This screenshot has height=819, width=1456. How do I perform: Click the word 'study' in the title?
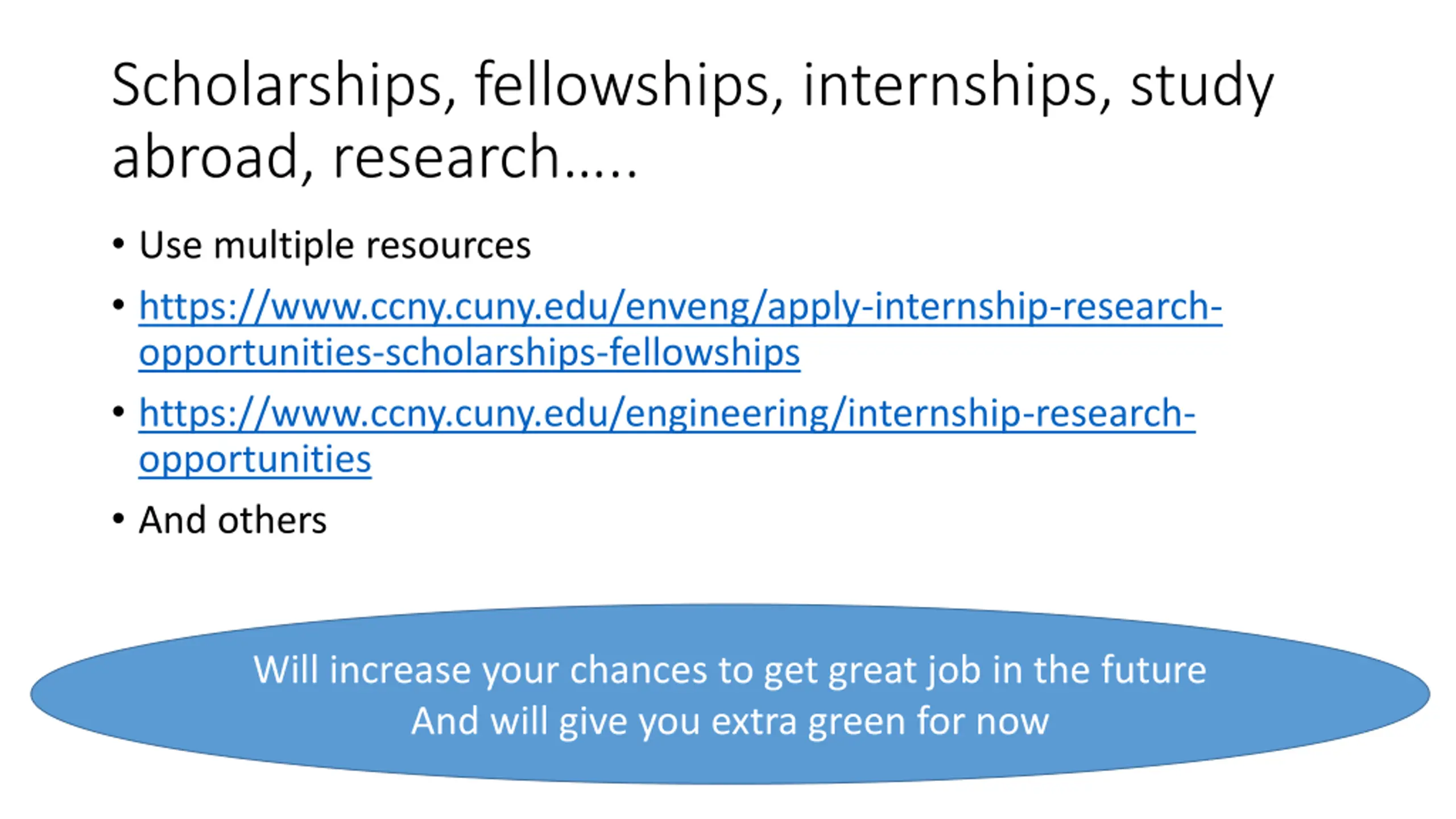click(x=1202, y=85)
